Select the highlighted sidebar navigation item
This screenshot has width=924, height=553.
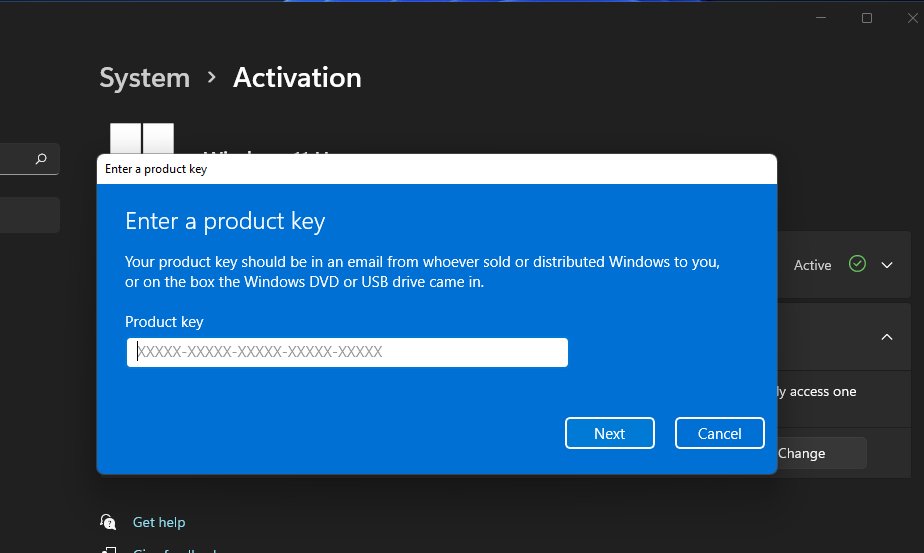[29, 215]
